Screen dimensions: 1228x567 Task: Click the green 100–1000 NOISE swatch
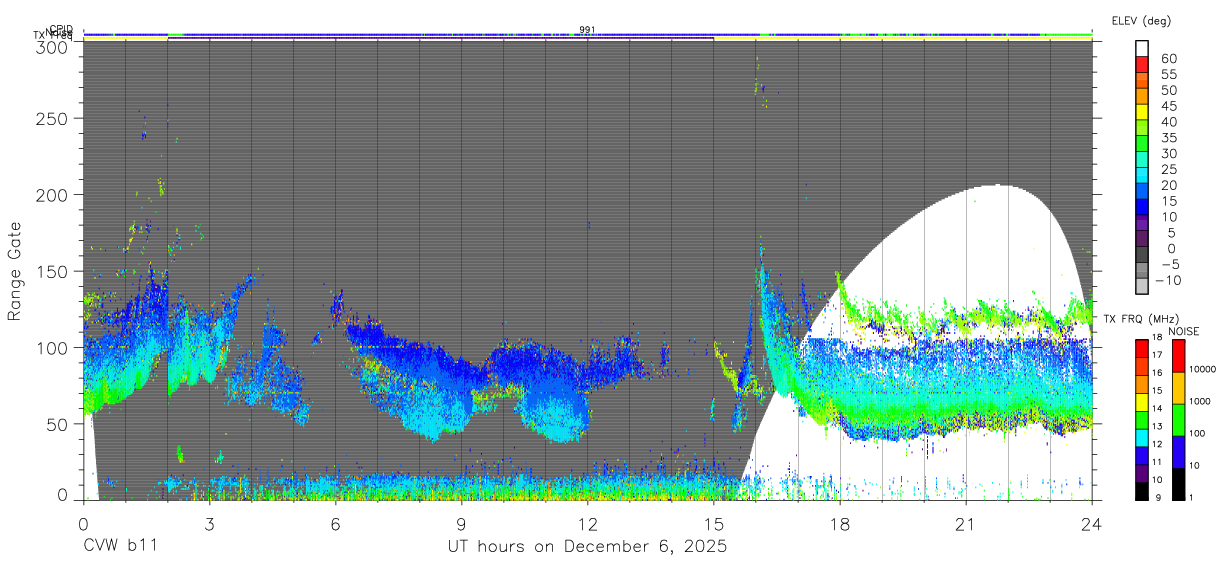point(1180,418)
